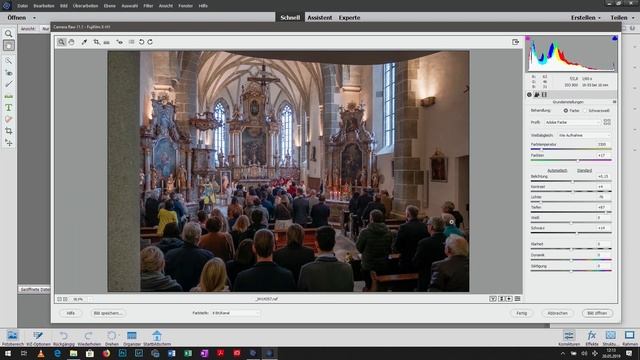Image resolution: width=640 pixels, height=360 pixels.
Task: Open the Filter menu
Action: (x=148, y=6)
